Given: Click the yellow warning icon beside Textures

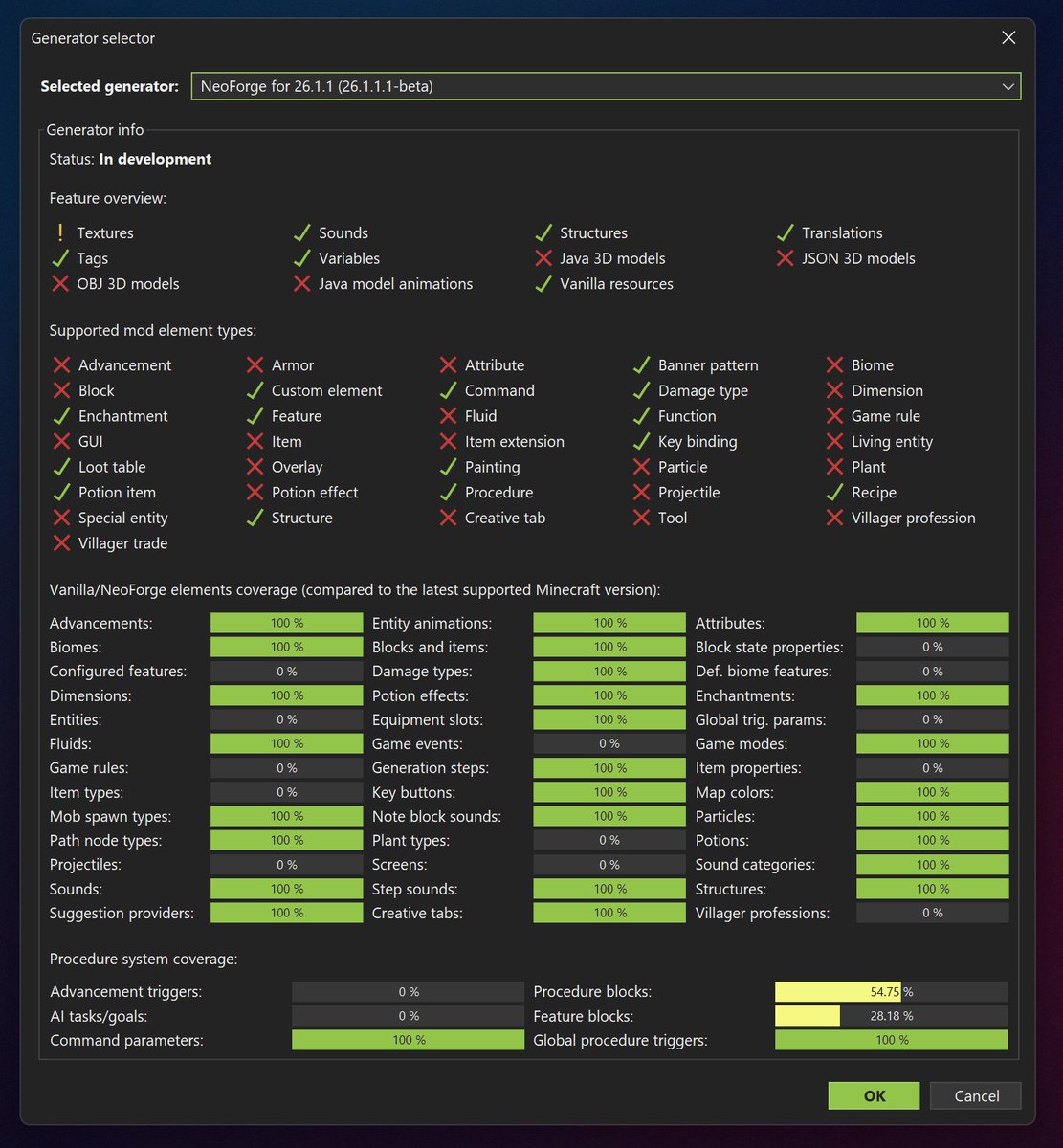Looking at the screenshot, I should (60, 232).
